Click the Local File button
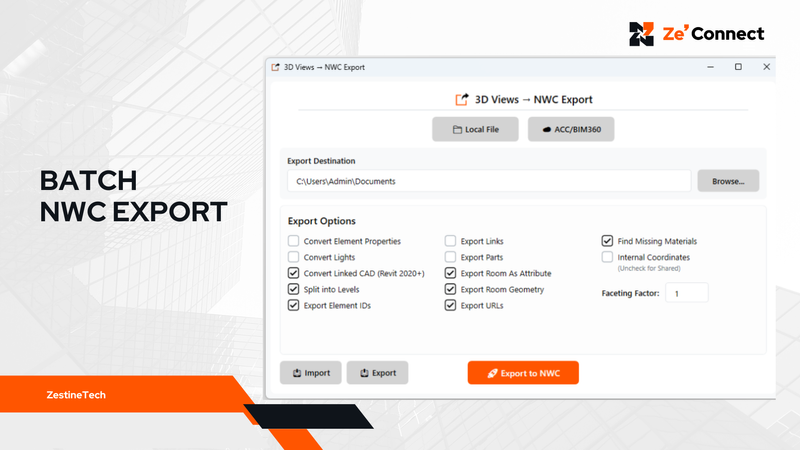 (x=475, y=129)
